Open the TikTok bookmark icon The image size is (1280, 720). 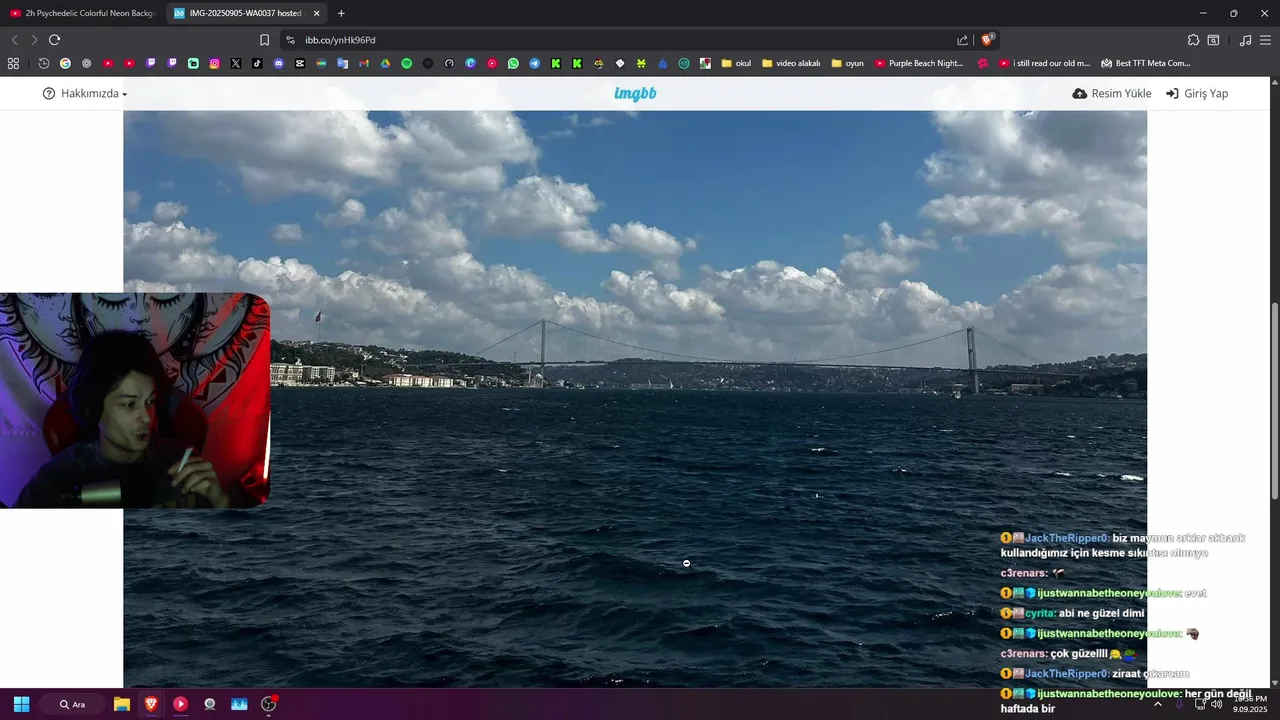coord(257,63)
